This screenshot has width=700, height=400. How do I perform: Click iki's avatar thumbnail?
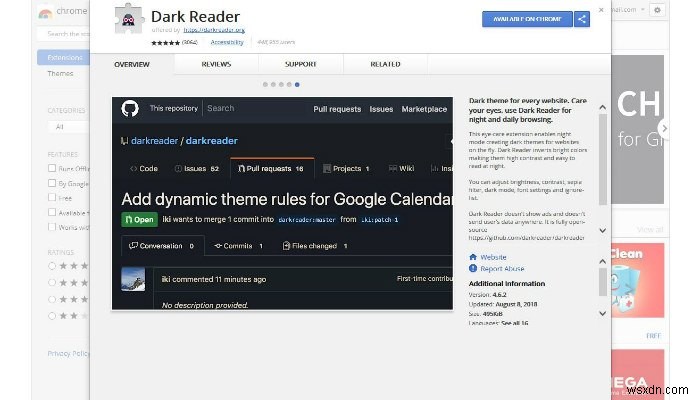(133, 279)
